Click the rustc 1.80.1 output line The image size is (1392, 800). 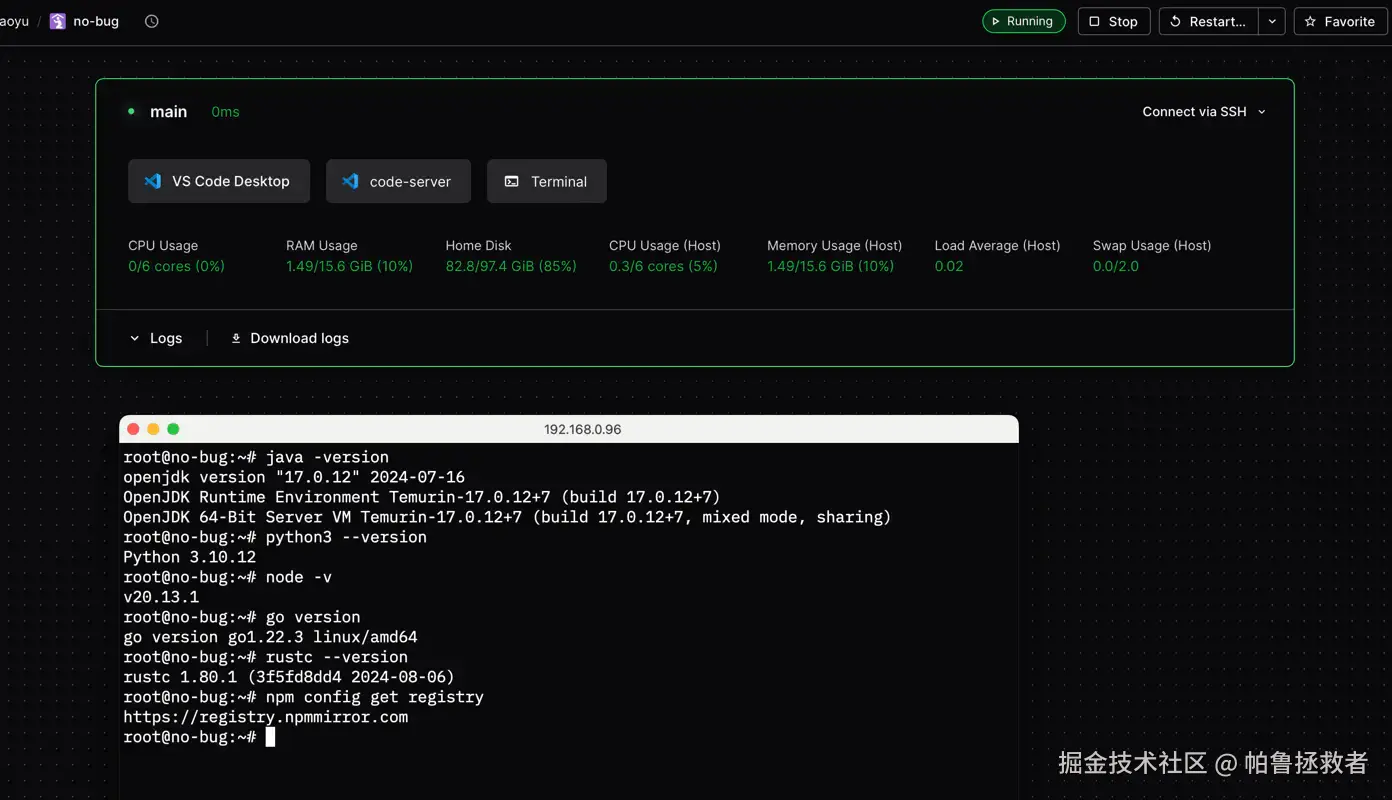pyautogui.click(x=289, y=677)
